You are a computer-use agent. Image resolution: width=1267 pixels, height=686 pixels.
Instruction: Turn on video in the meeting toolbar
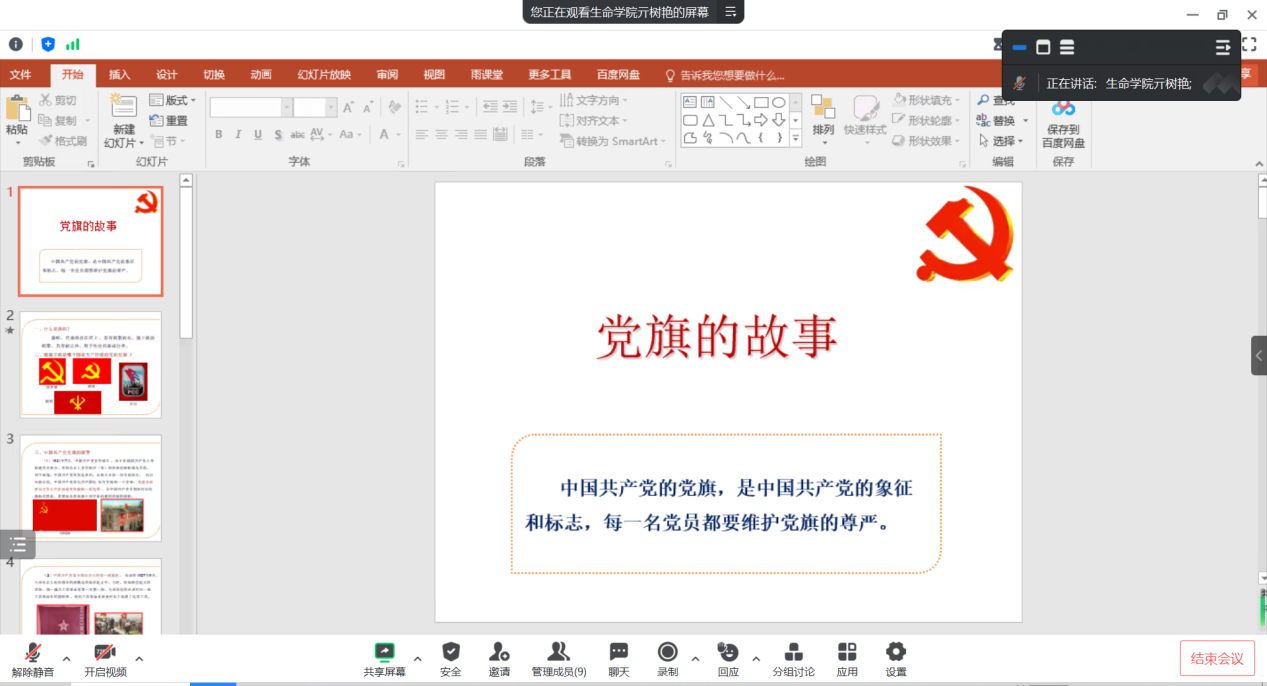(x=105, y=659)
